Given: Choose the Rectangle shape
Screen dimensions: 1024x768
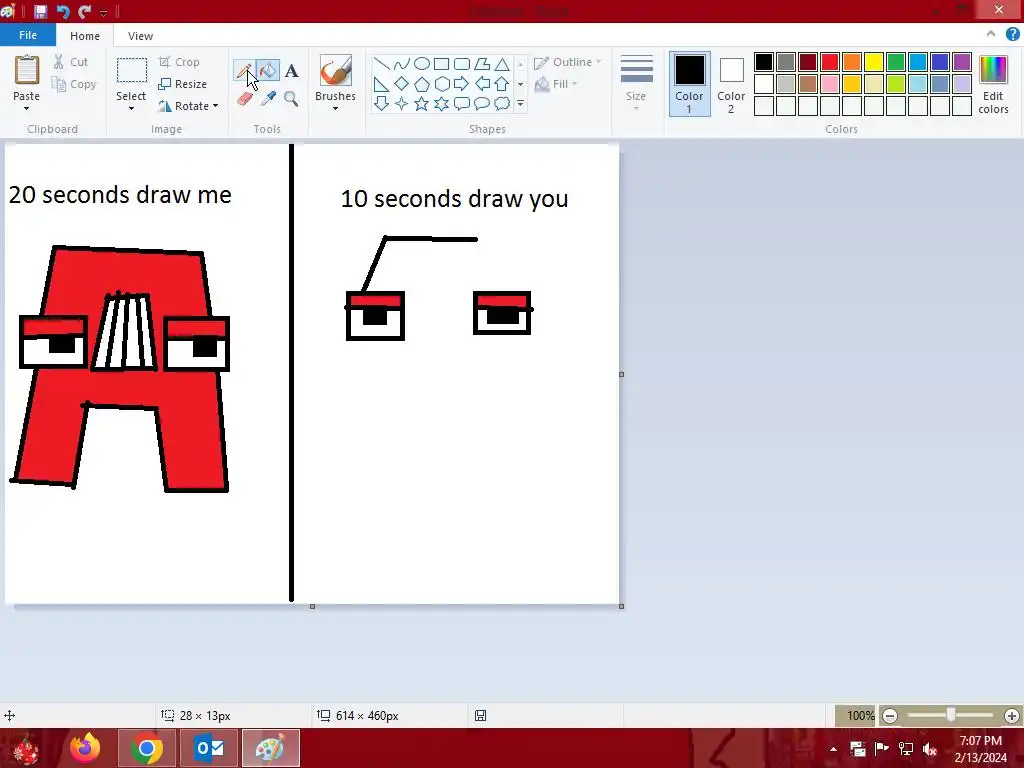Looking at the screenshot, I should 441,63.
